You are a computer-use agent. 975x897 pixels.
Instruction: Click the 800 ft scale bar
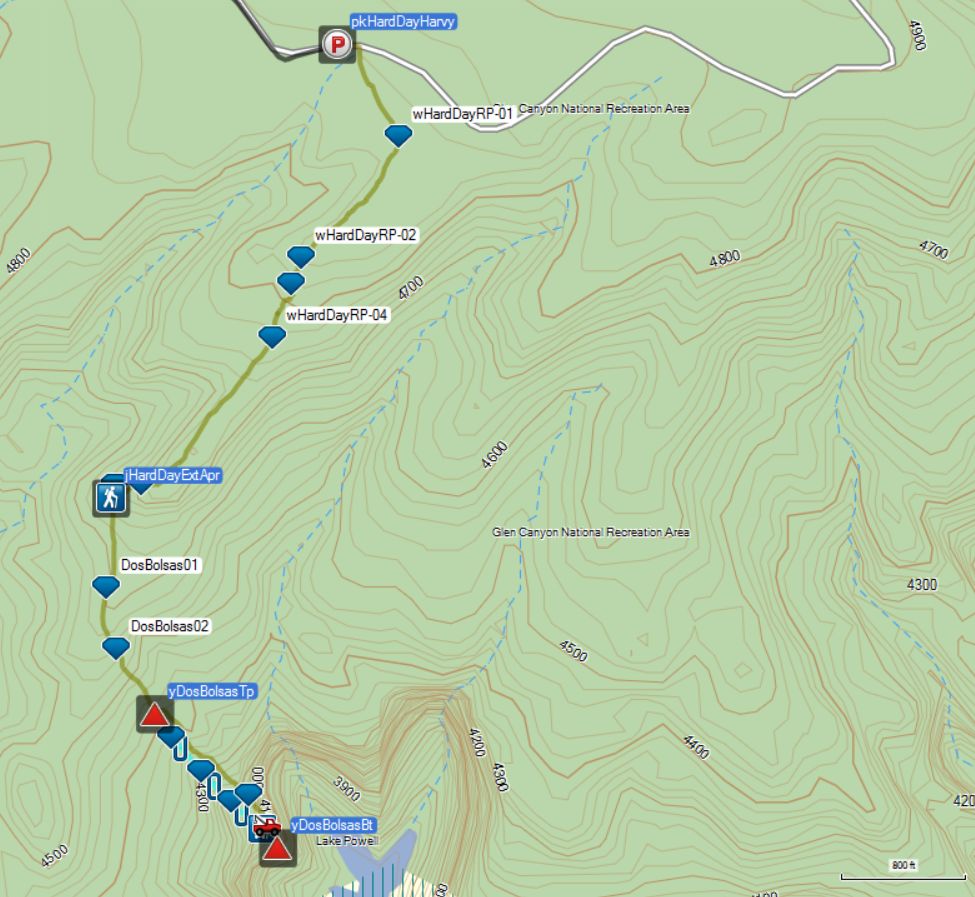[x=903, y=872]
